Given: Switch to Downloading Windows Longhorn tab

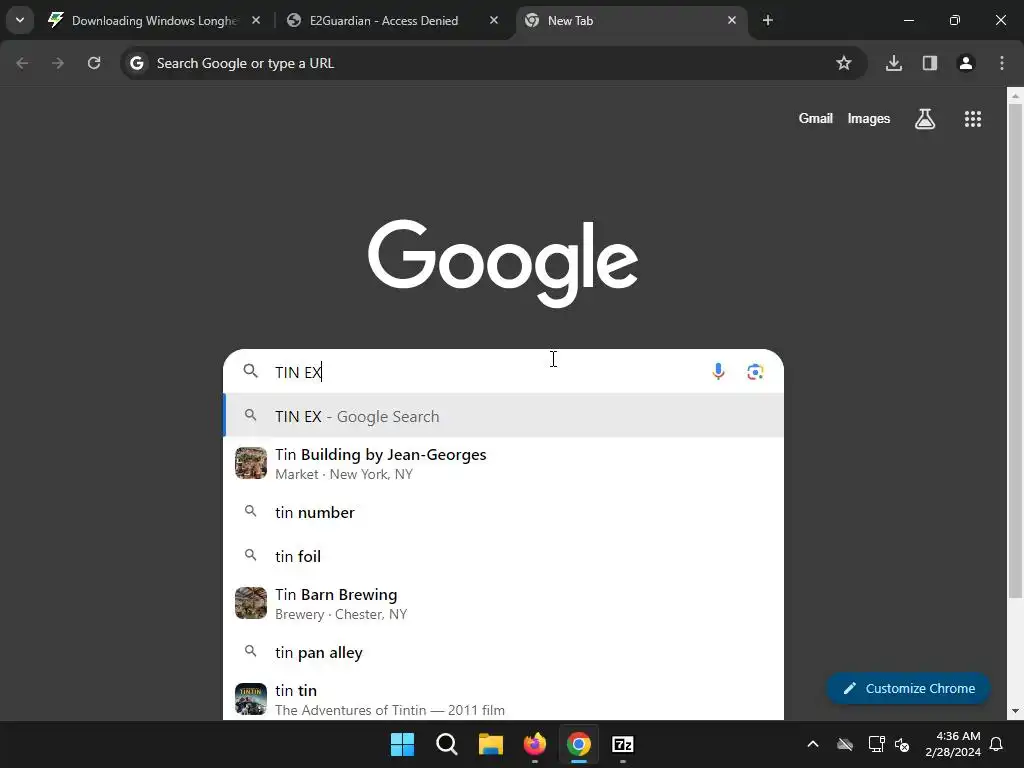Looking at the screenshot, I should point(154,20).
